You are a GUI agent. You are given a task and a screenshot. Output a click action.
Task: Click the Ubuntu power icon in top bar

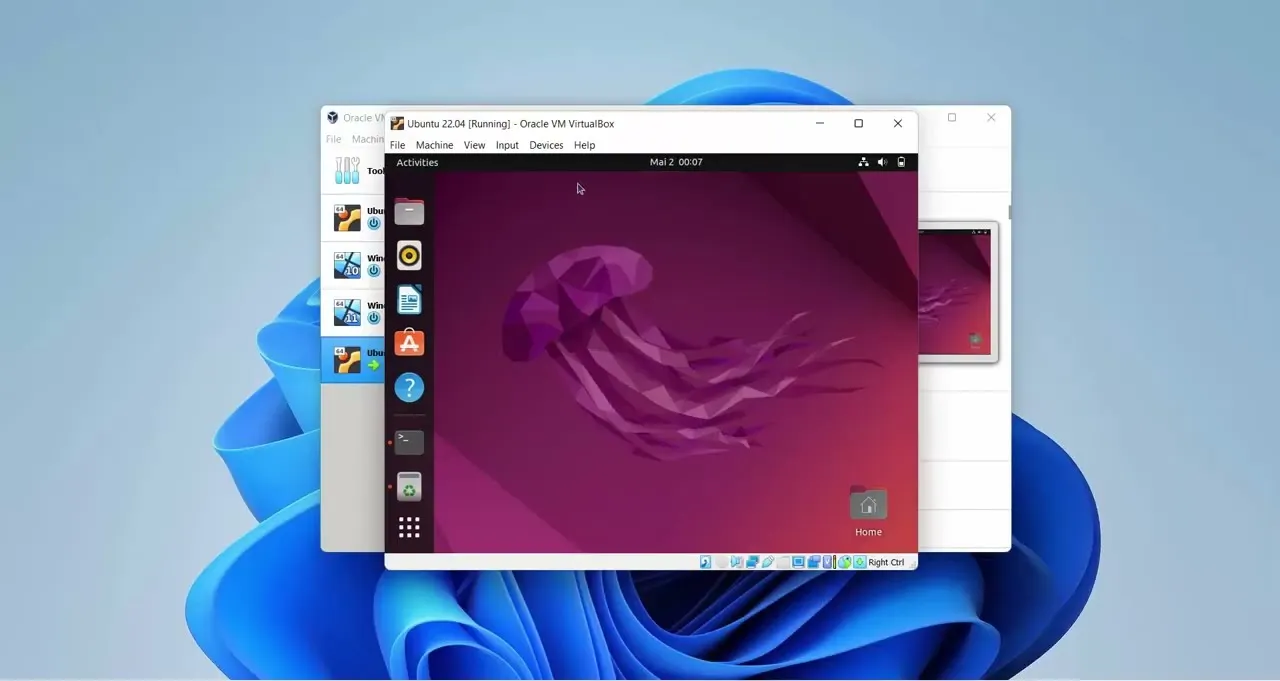coord(901,162)
